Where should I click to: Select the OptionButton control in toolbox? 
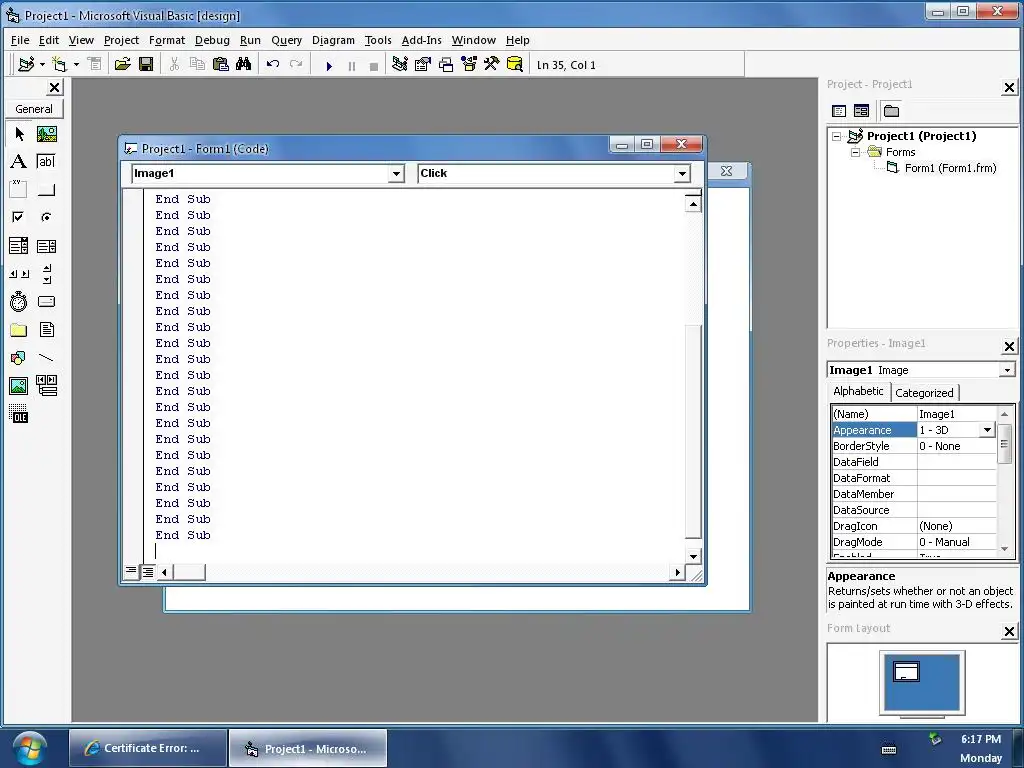point(46,217)
